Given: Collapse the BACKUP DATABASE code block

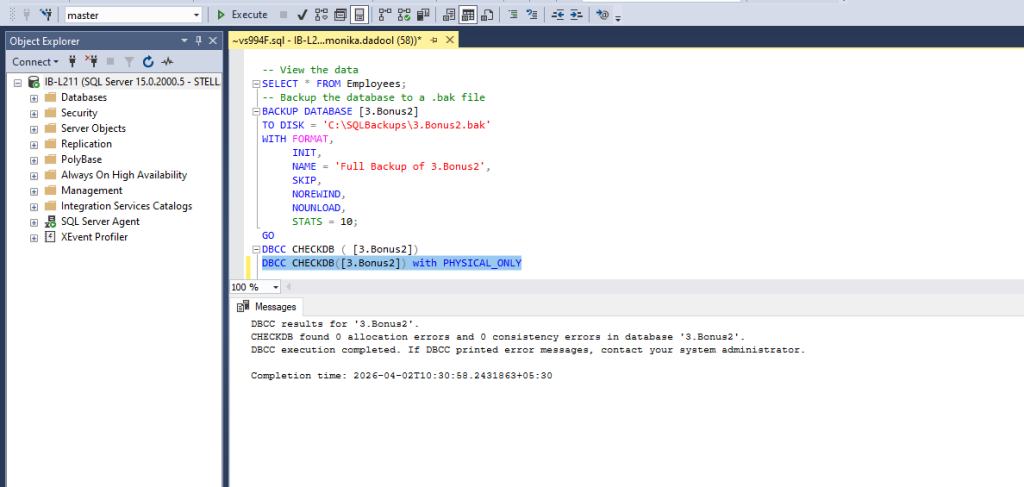Looking at the screenshot, I should click(x=256, y=111).
